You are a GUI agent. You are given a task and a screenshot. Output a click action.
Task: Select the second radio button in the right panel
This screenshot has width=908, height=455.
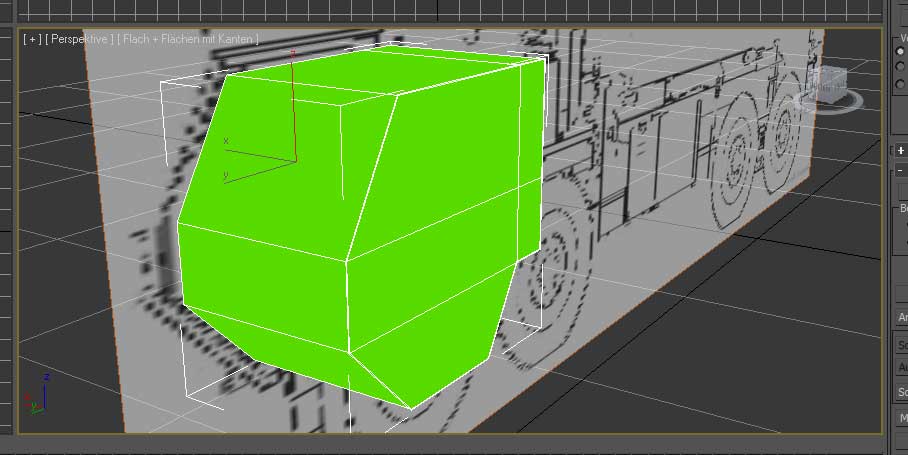pyautogui.click(x=901, y=67)
